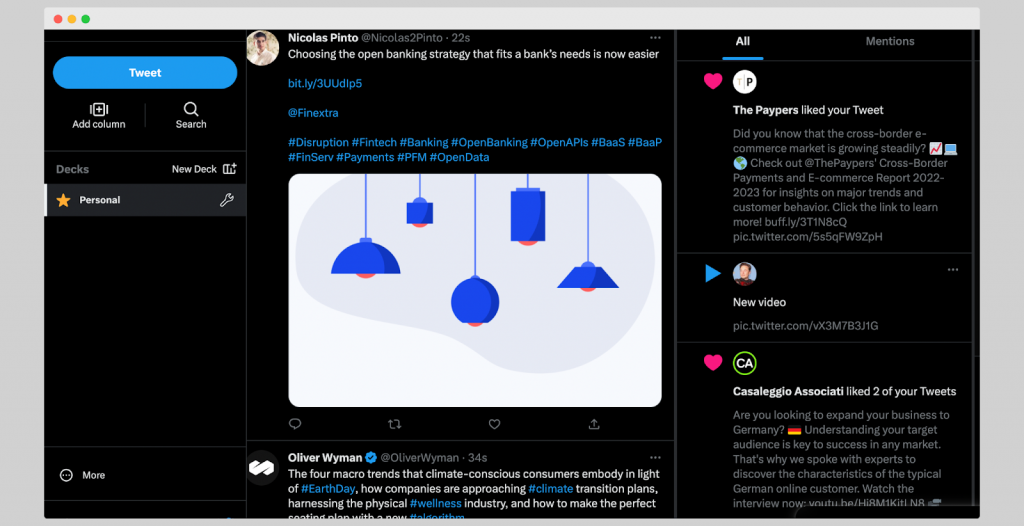The height and width of the screenshot is (526, 1024).
Task: Open the bit.ly/3UUdIp5 link
Action: pos(325,83)
